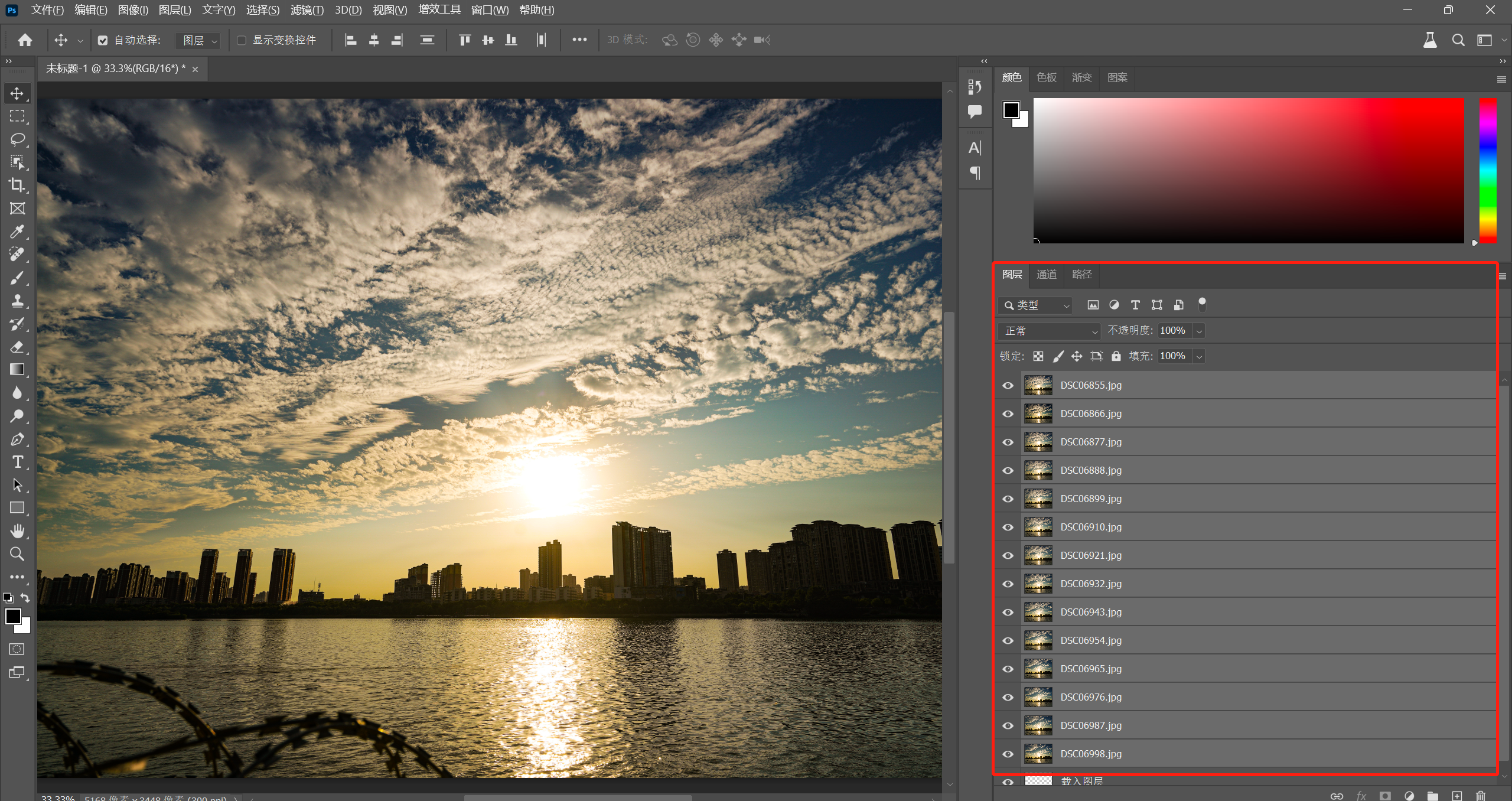Activate the Hand tool
Screen dimensions: 1512x801
pyautogui.click(x=17, y=531)
